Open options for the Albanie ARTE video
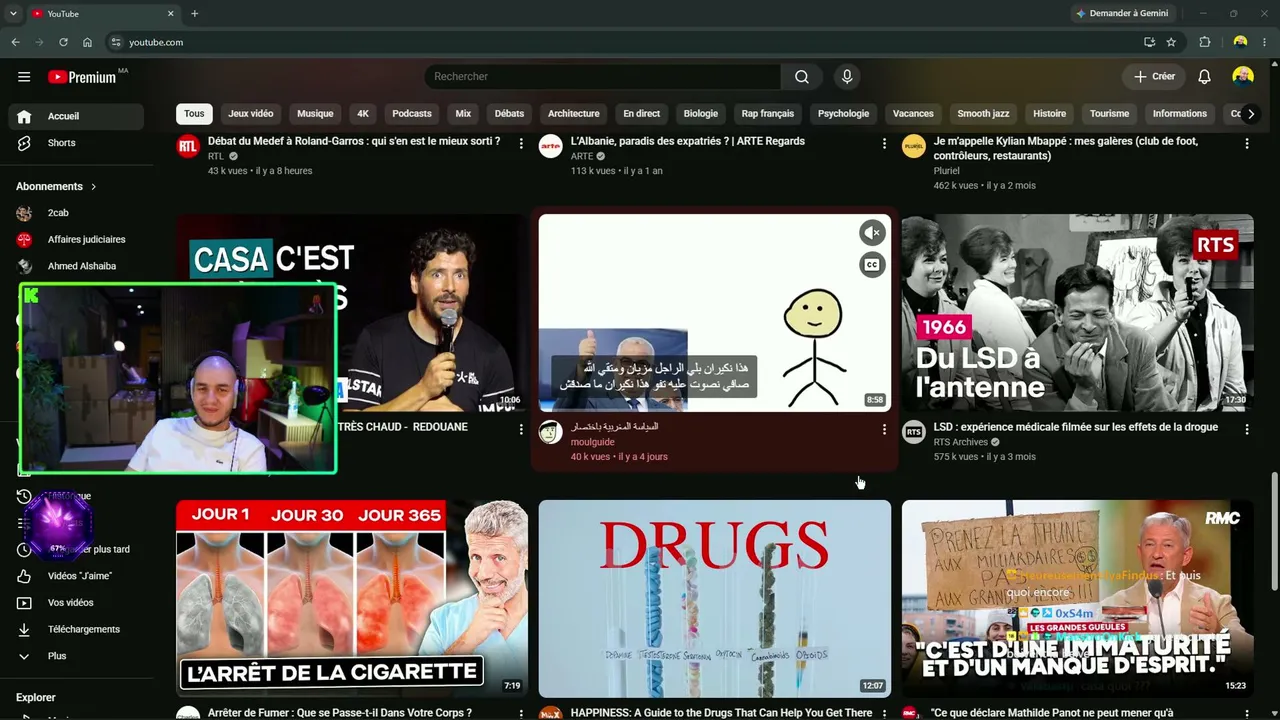Viewport: 1280px width, 720px height. pos(884,144)
